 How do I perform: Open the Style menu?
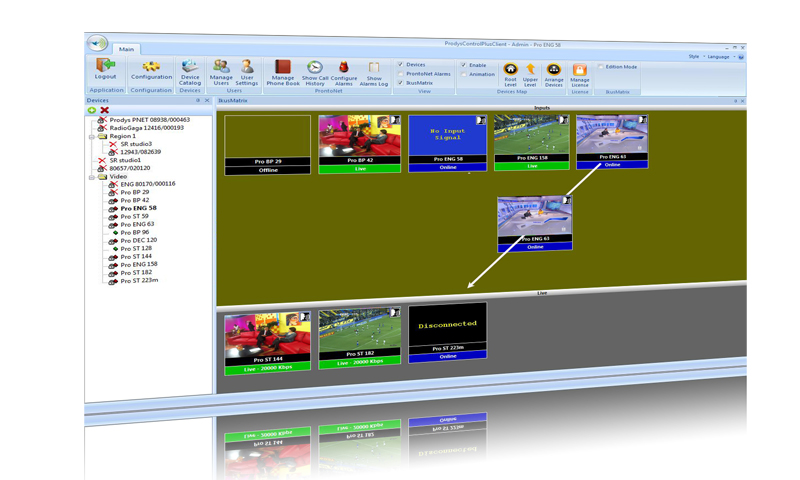694,57
